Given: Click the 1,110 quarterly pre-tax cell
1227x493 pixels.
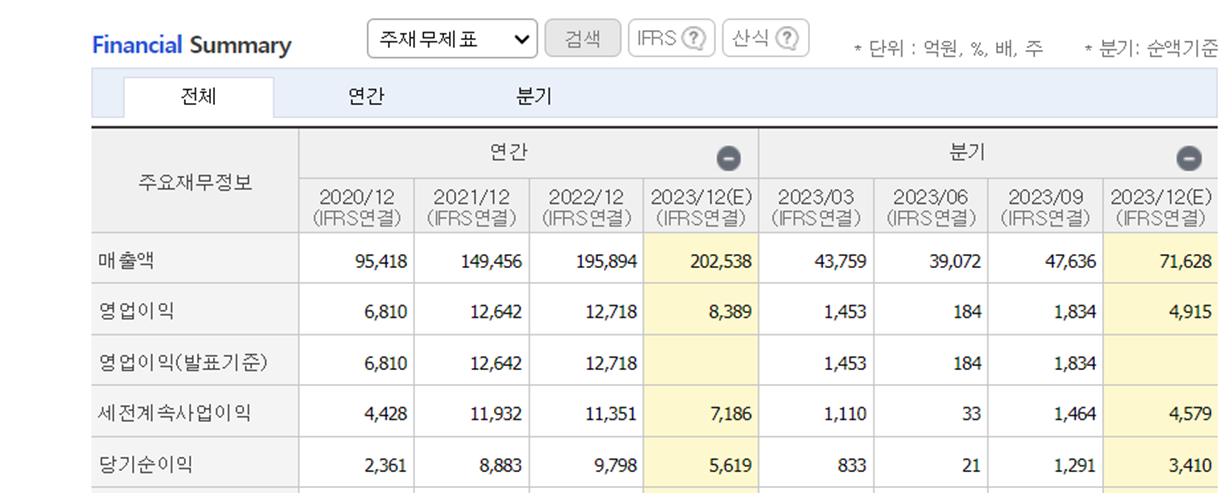Looking at the screenshot, I should (x=816, y=412).
